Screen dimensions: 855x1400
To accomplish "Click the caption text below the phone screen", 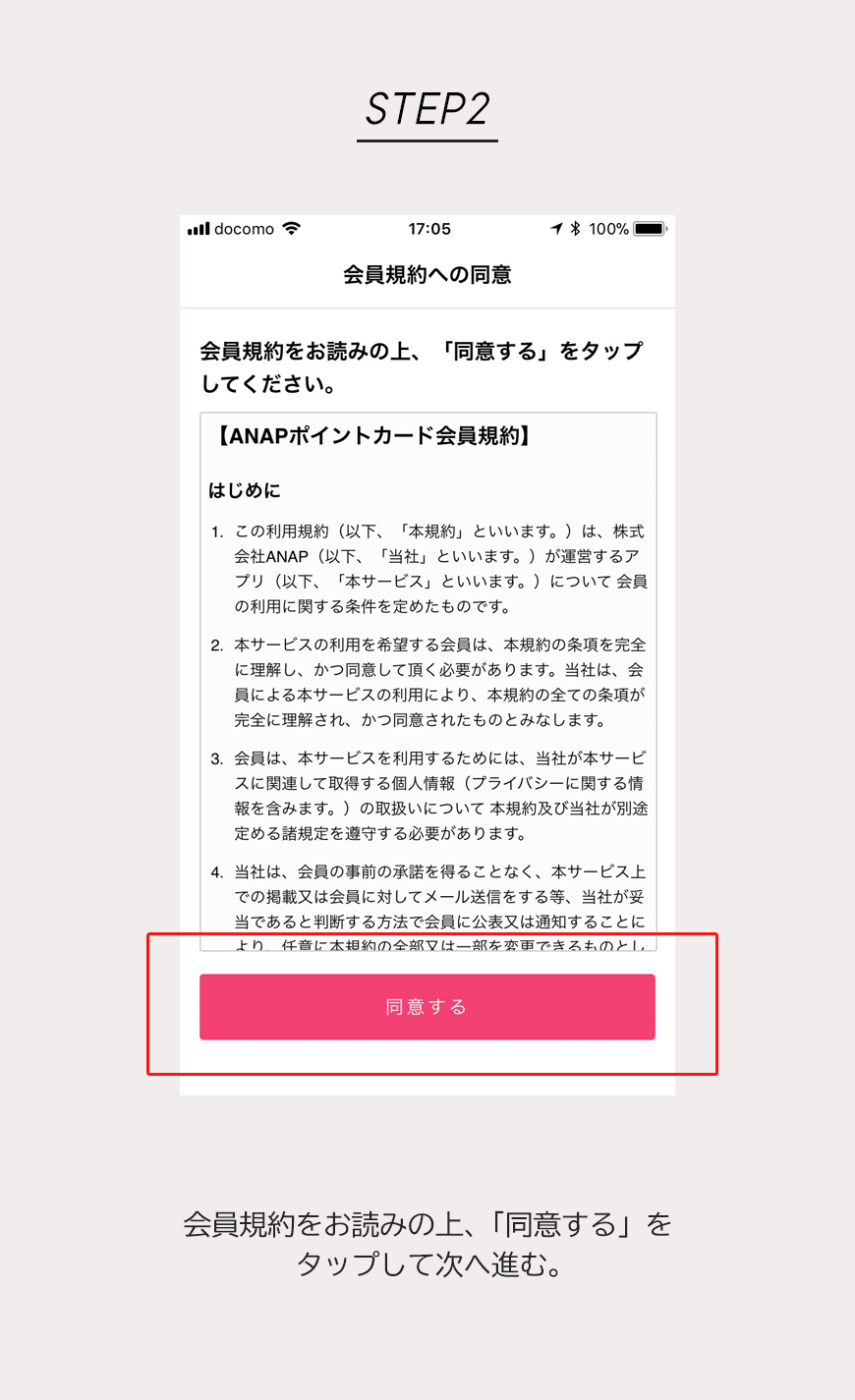I will [x=427, y=1244].
